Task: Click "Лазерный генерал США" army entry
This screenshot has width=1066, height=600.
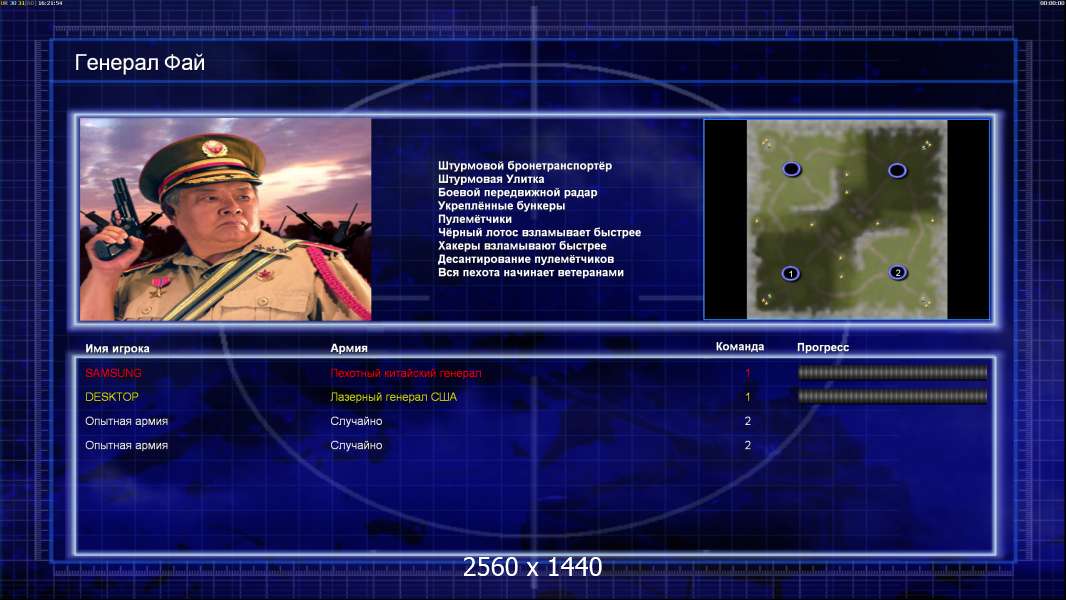Action: point(393,397)
